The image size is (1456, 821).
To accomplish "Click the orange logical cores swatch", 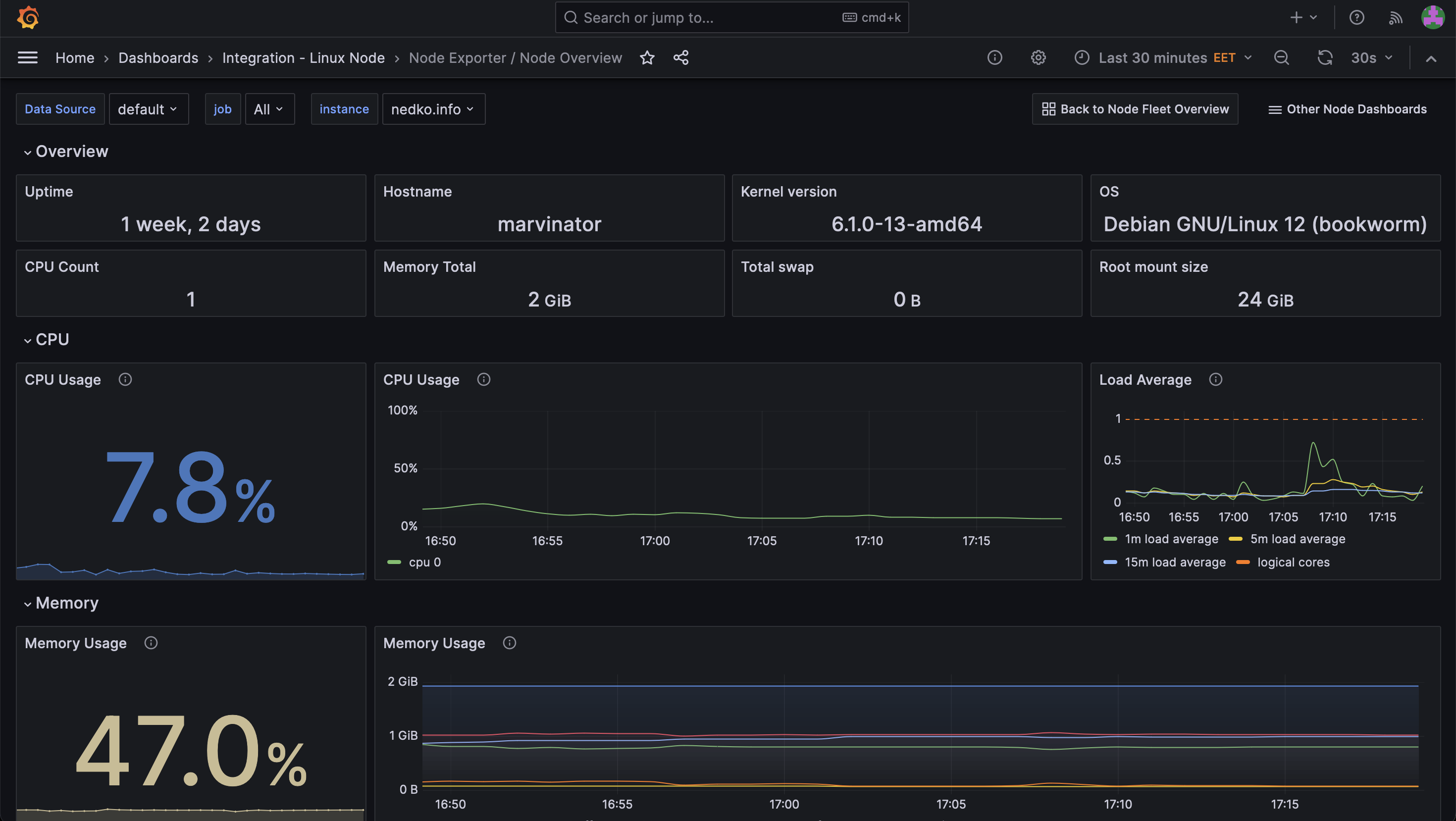I will point(1243,562).
